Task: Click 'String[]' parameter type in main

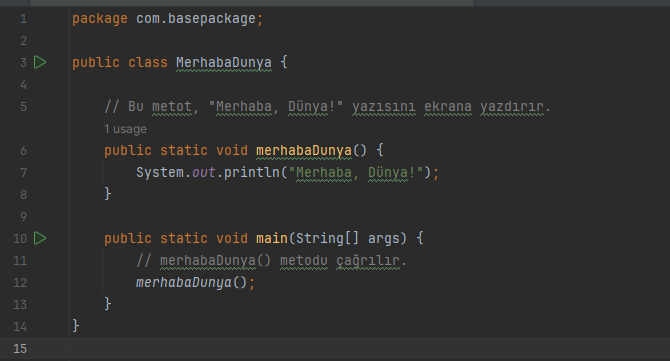Action: 328,238
